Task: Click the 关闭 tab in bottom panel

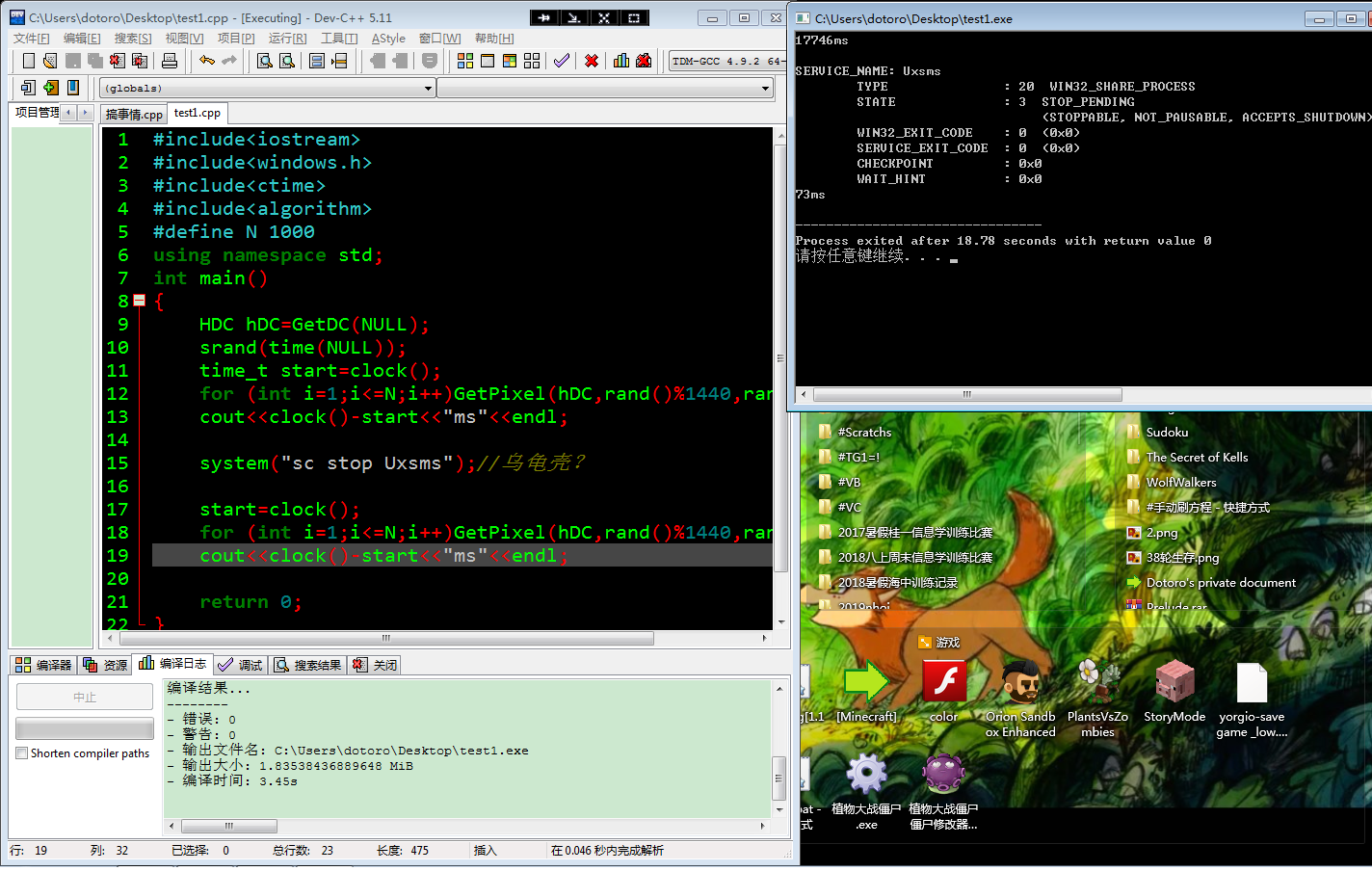Action: [375, 665]
